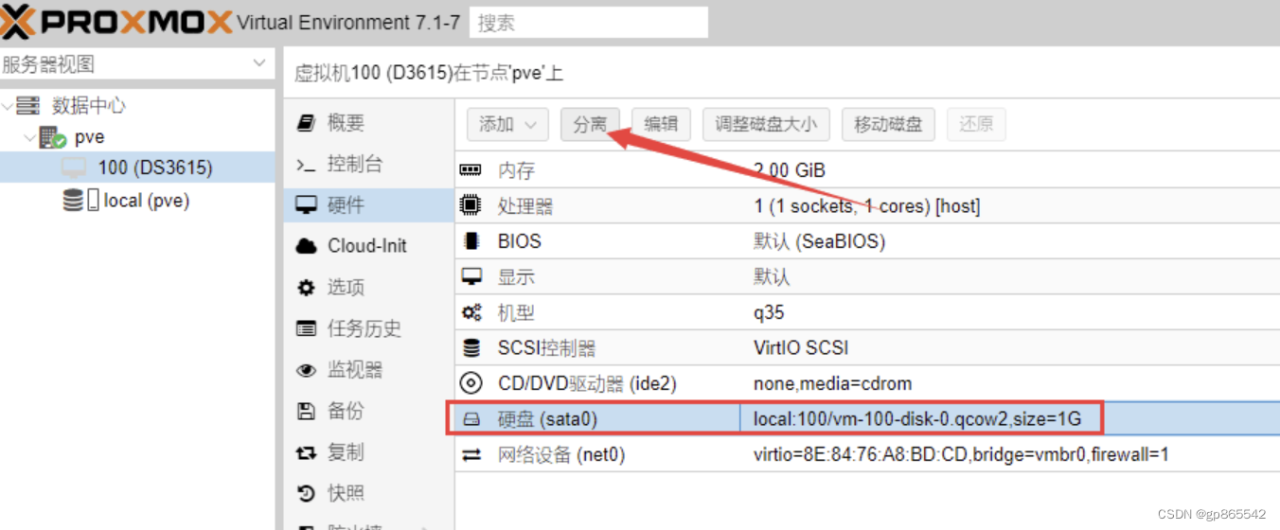This screenshot has width=1280, height=530.
Task: Open the 概要 summary tab
Action: click(369, 123)
